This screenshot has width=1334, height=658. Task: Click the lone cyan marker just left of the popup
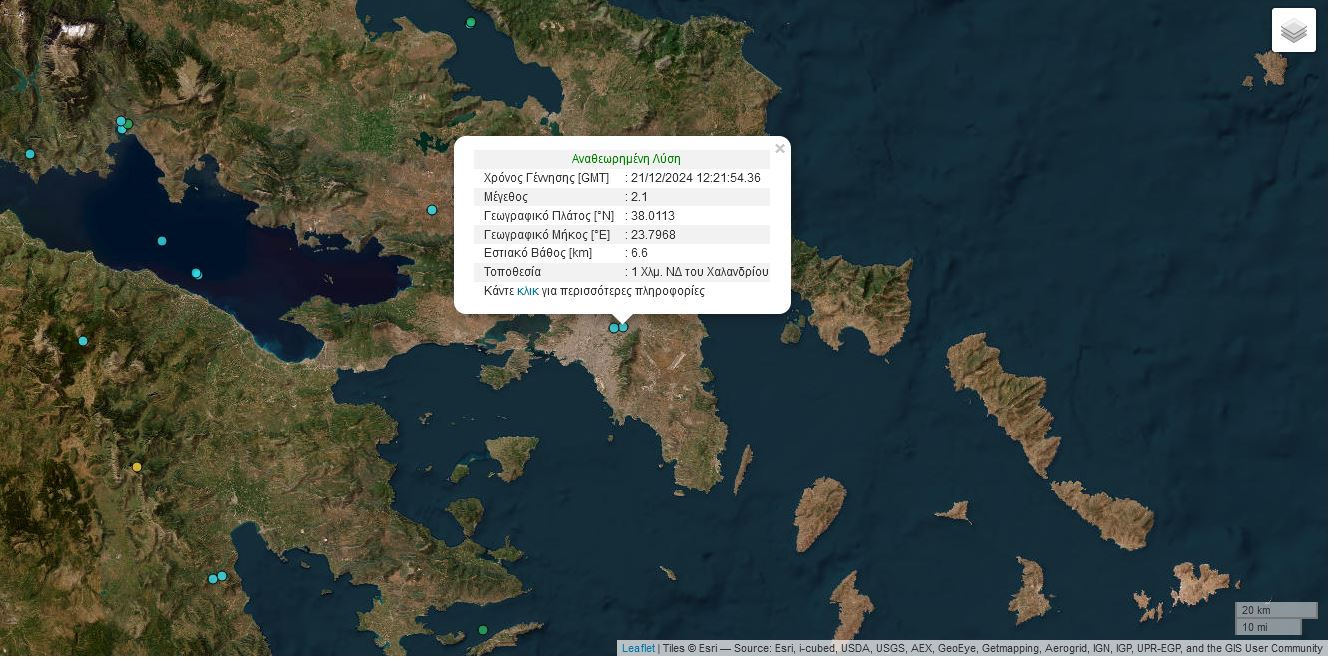point(432,210)
